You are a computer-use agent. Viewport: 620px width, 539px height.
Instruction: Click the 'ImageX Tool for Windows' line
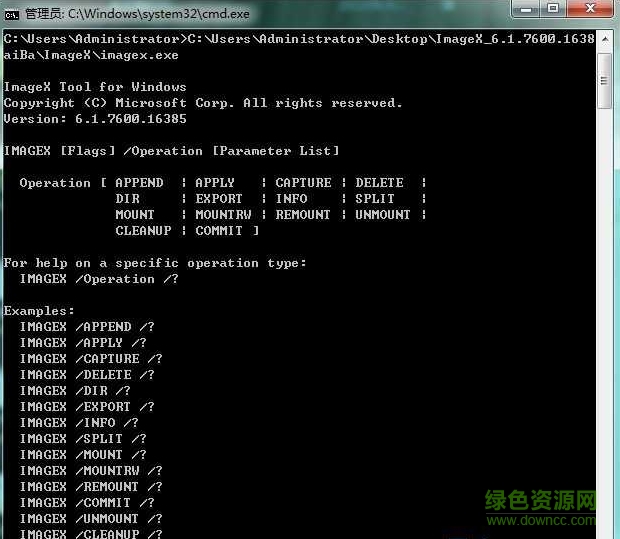[95, 87]
